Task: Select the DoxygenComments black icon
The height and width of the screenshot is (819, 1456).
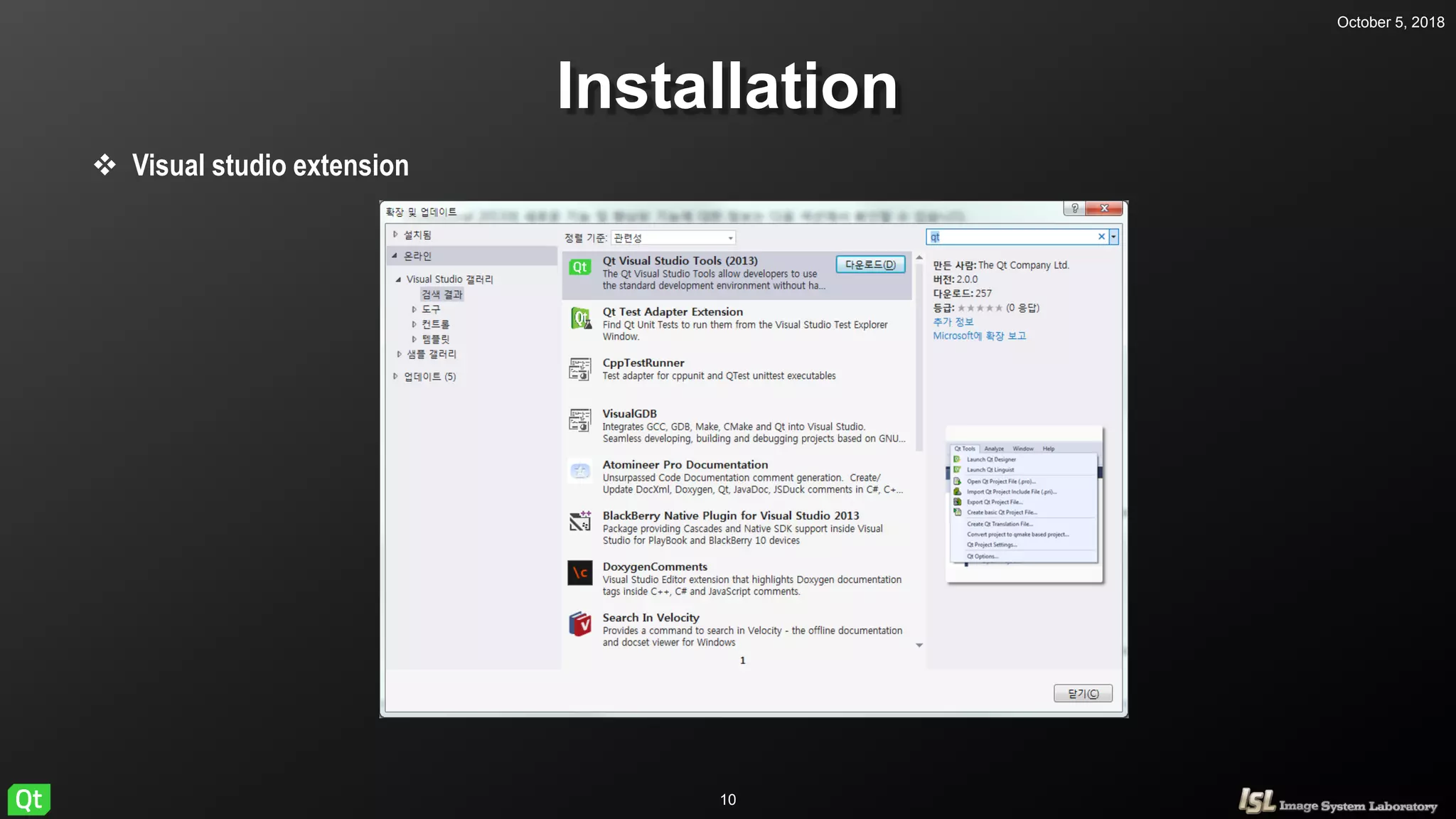Action: click(x=580, y=573)
